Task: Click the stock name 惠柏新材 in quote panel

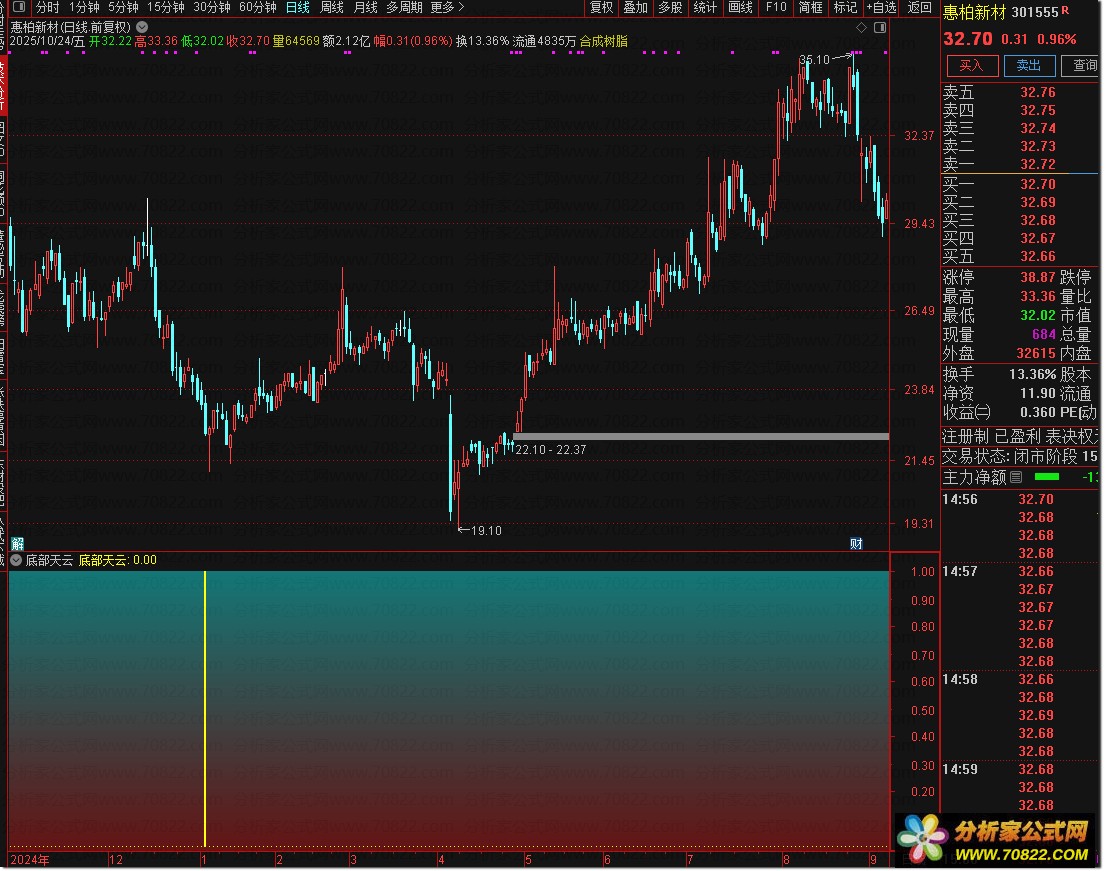Action: (975, 12)
